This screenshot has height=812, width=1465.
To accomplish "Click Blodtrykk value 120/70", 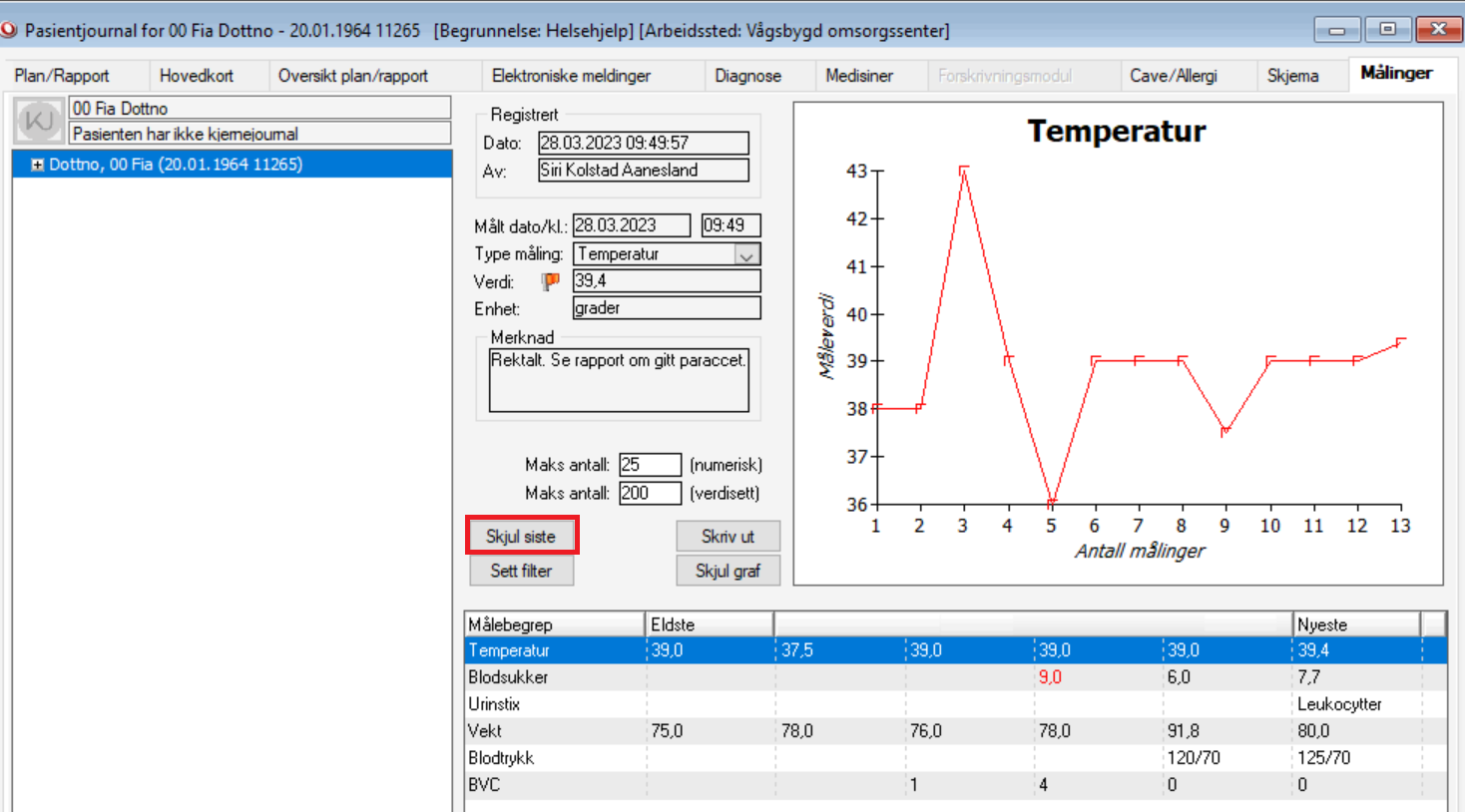I will [1194, 758].
